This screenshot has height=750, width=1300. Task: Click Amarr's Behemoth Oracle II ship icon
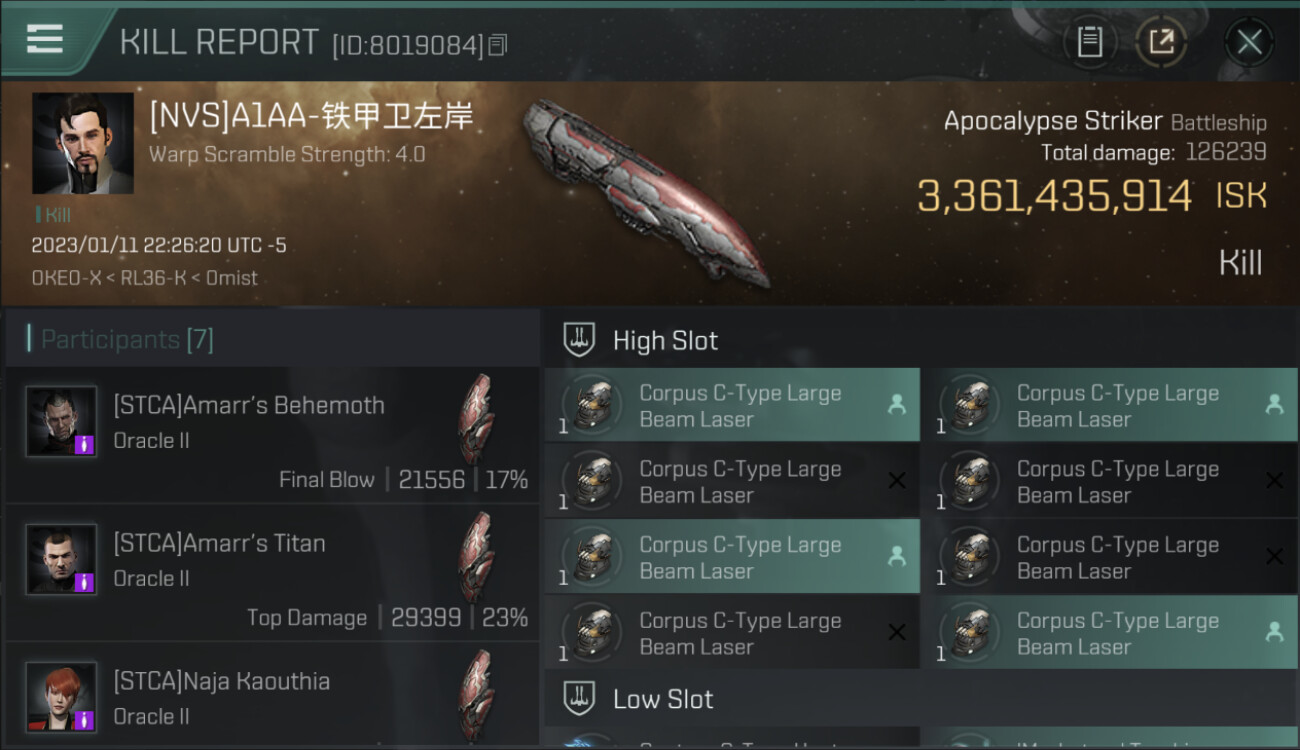477,420
